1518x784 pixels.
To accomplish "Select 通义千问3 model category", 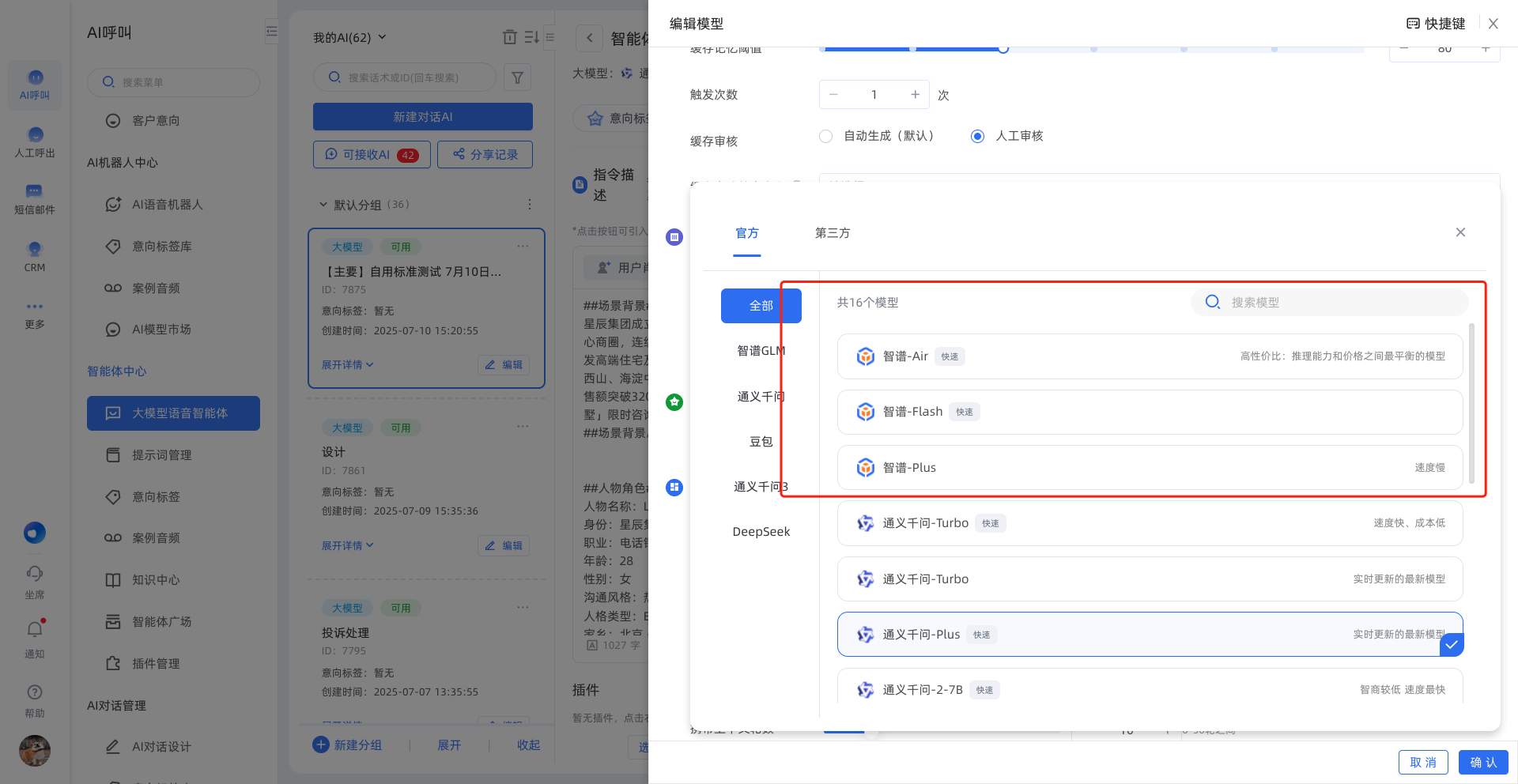I will point(761,487).
